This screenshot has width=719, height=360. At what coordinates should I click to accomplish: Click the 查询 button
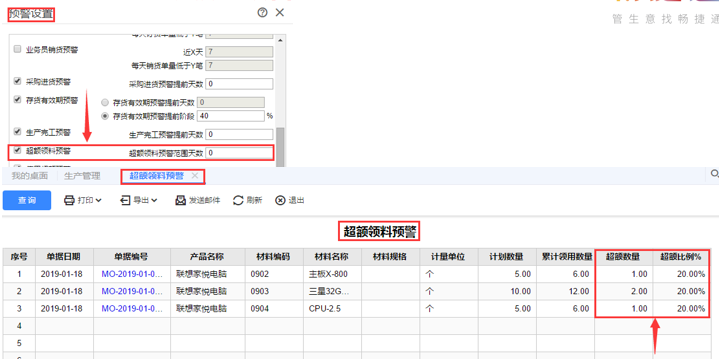point(27,200)
